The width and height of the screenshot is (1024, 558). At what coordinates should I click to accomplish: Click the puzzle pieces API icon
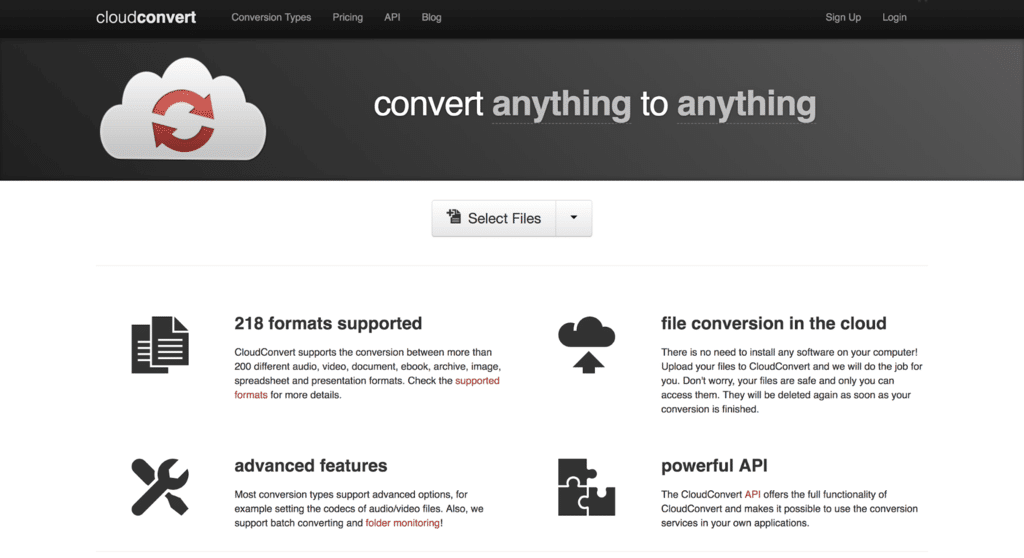click(x=586, y=487)
